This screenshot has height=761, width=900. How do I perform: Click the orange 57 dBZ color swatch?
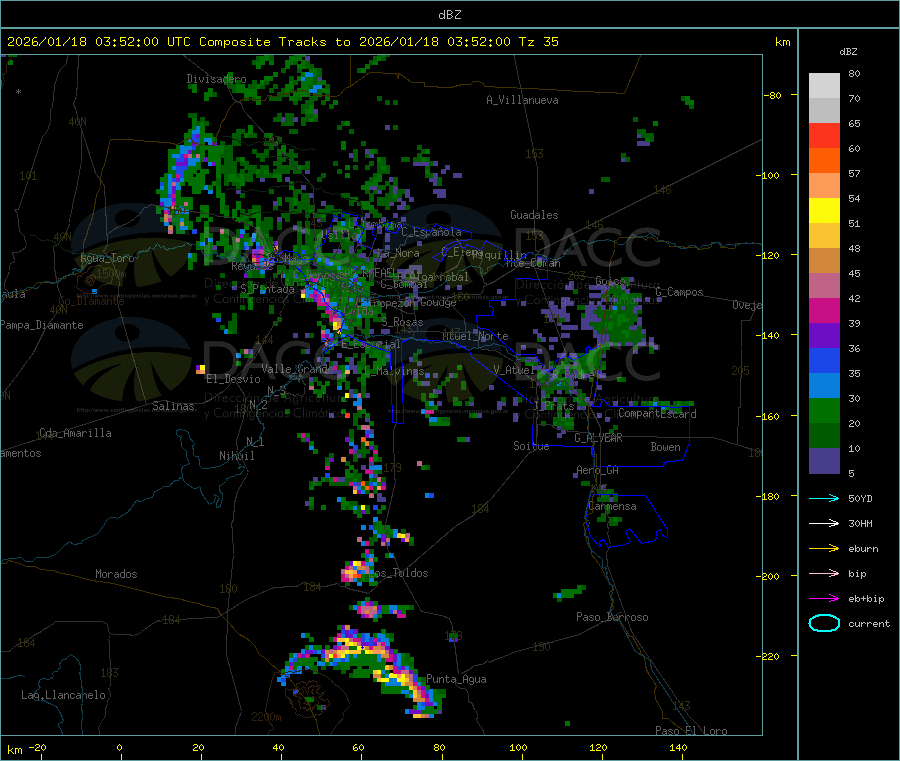click(x=824, y=161)
